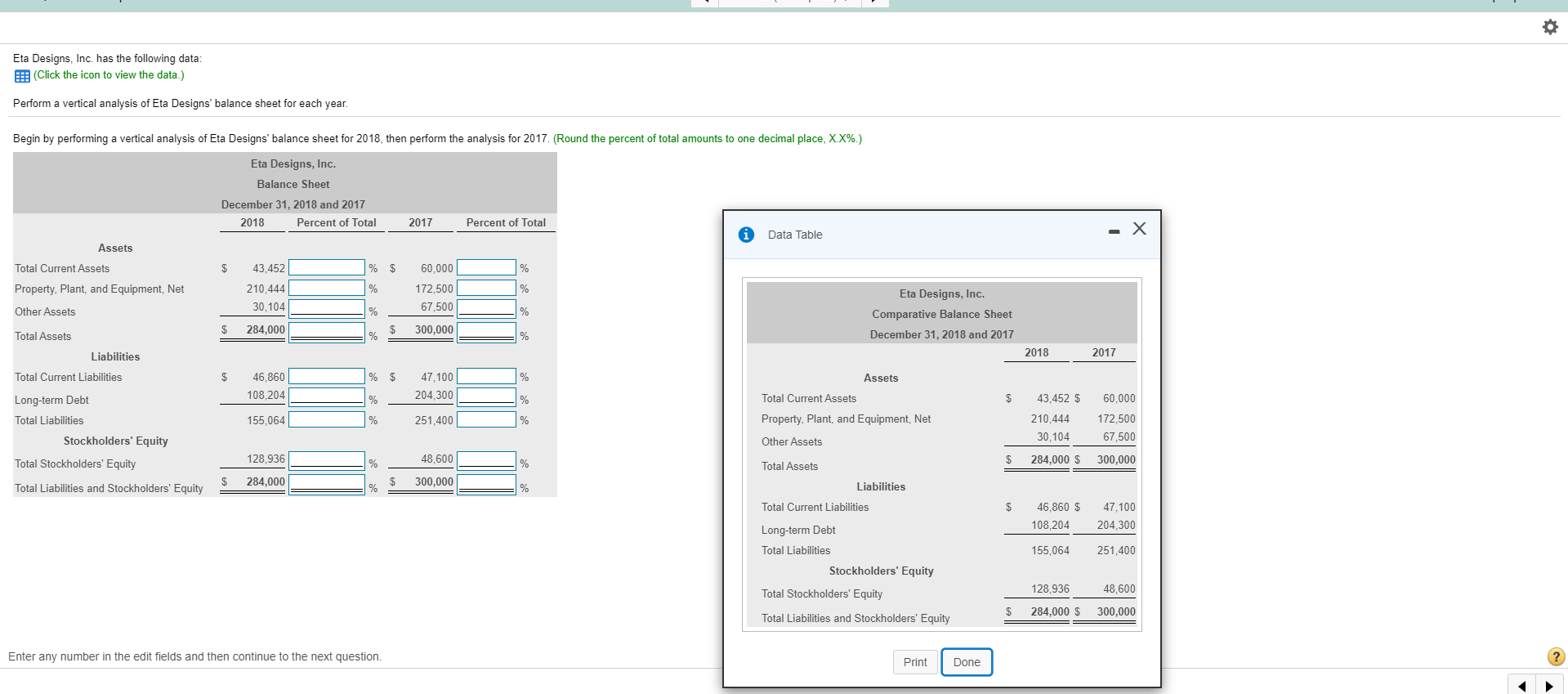Screen dimensions: 1568x694
Task: Open the yellow help question icon
Action: 1556,656
